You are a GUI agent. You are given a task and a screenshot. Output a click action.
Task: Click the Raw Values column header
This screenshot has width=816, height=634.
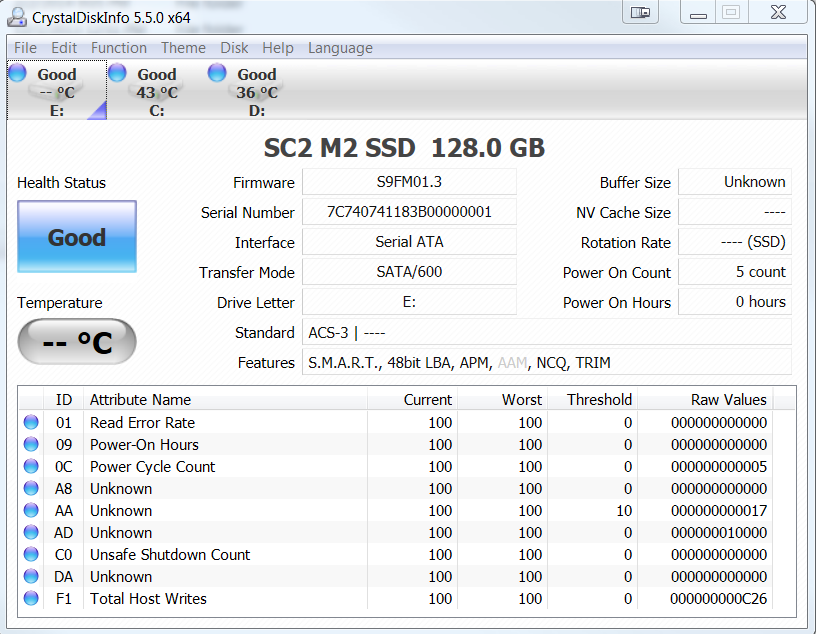point(728,400)
